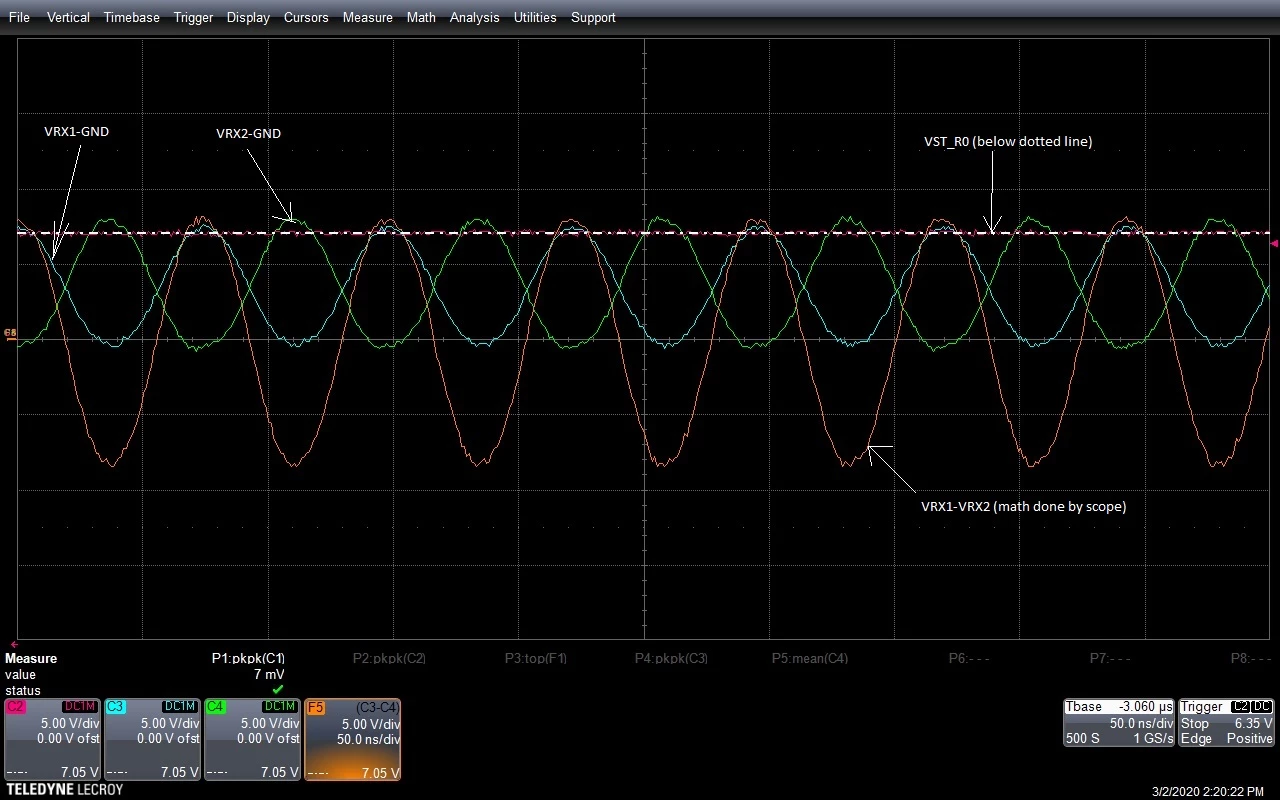
Task: Select the P4:pkpk(C3) measurement column
Action: pos(671,658)
